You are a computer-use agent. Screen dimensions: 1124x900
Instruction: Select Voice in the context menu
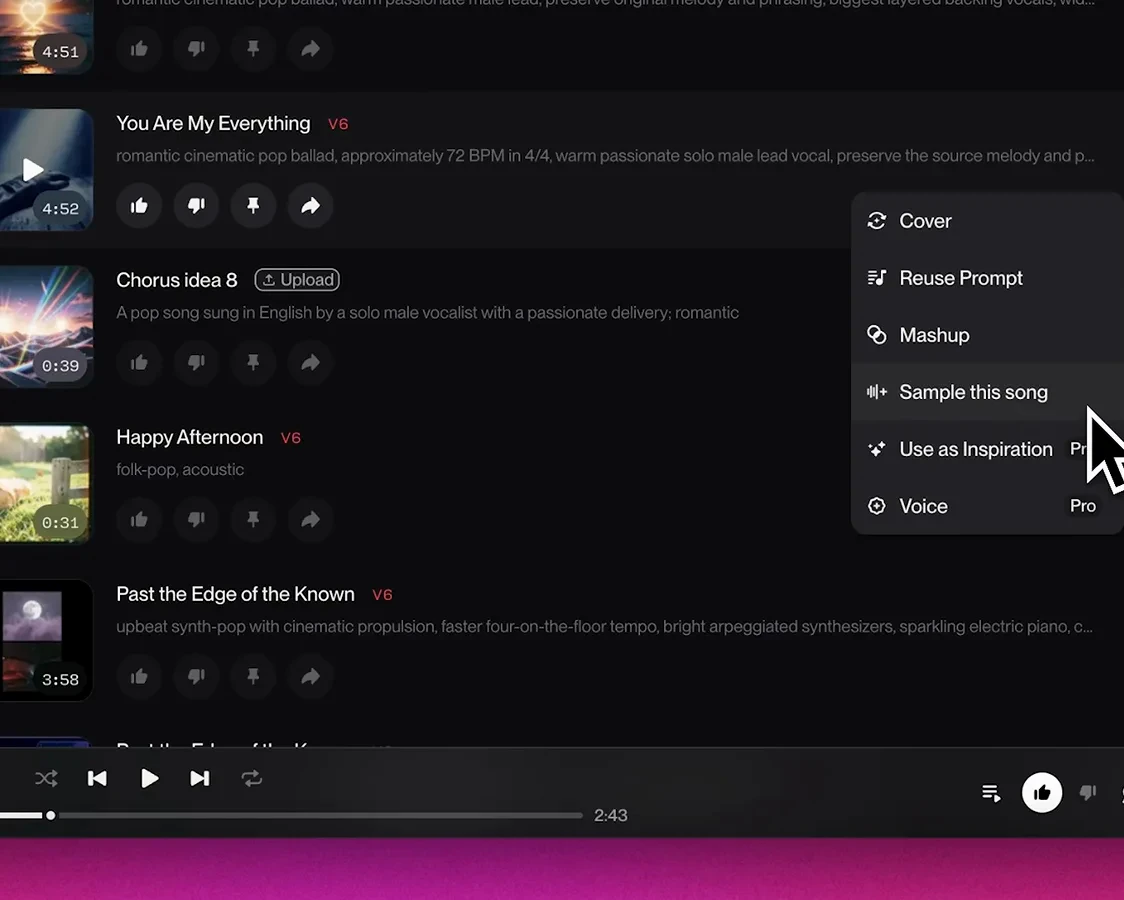[988, 506]
